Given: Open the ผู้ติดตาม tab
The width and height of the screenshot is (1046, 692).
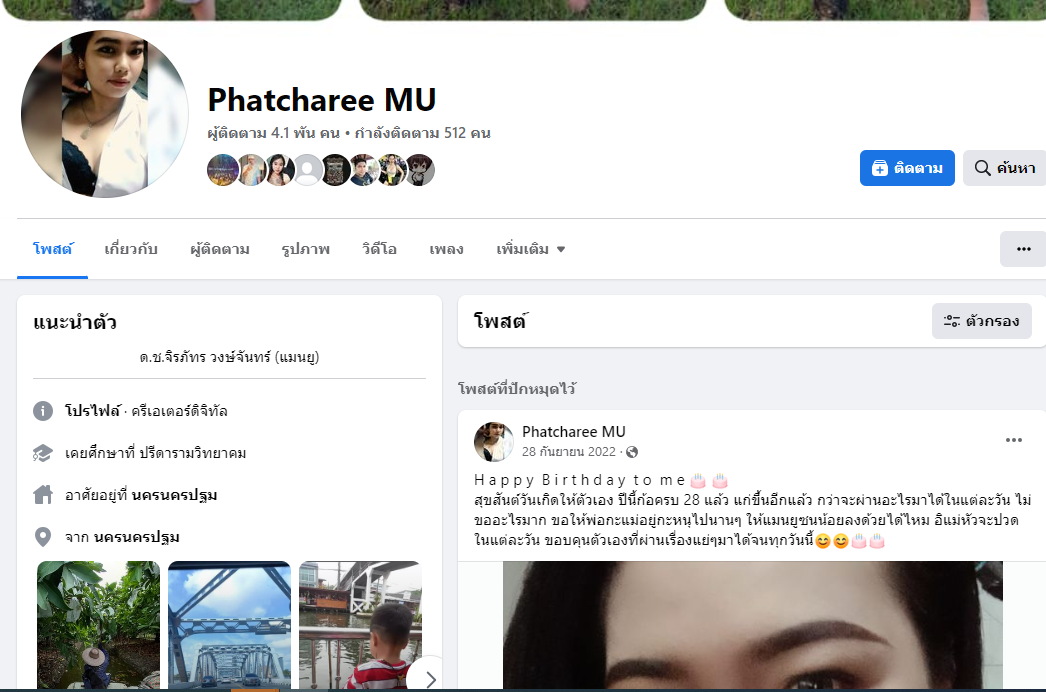Looking at the screenshot, I should 219,249.
